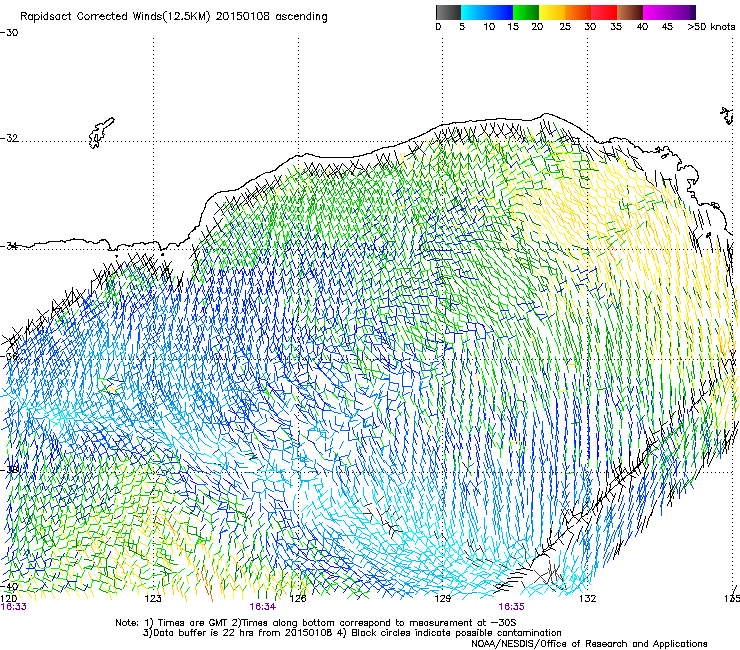Click the legend label '35'
This screenshot has height=650, width=740.
tap(616, 27)
